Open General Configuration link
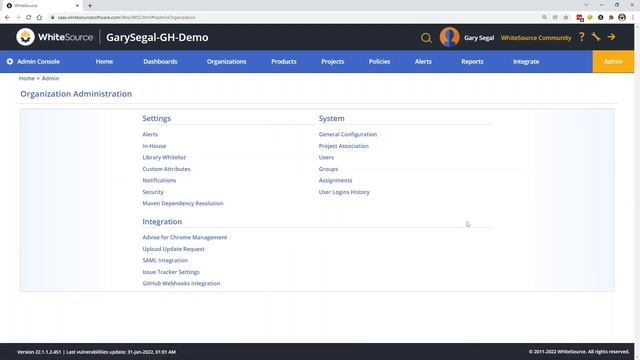 pyautogui.click(x=348, y=134)
